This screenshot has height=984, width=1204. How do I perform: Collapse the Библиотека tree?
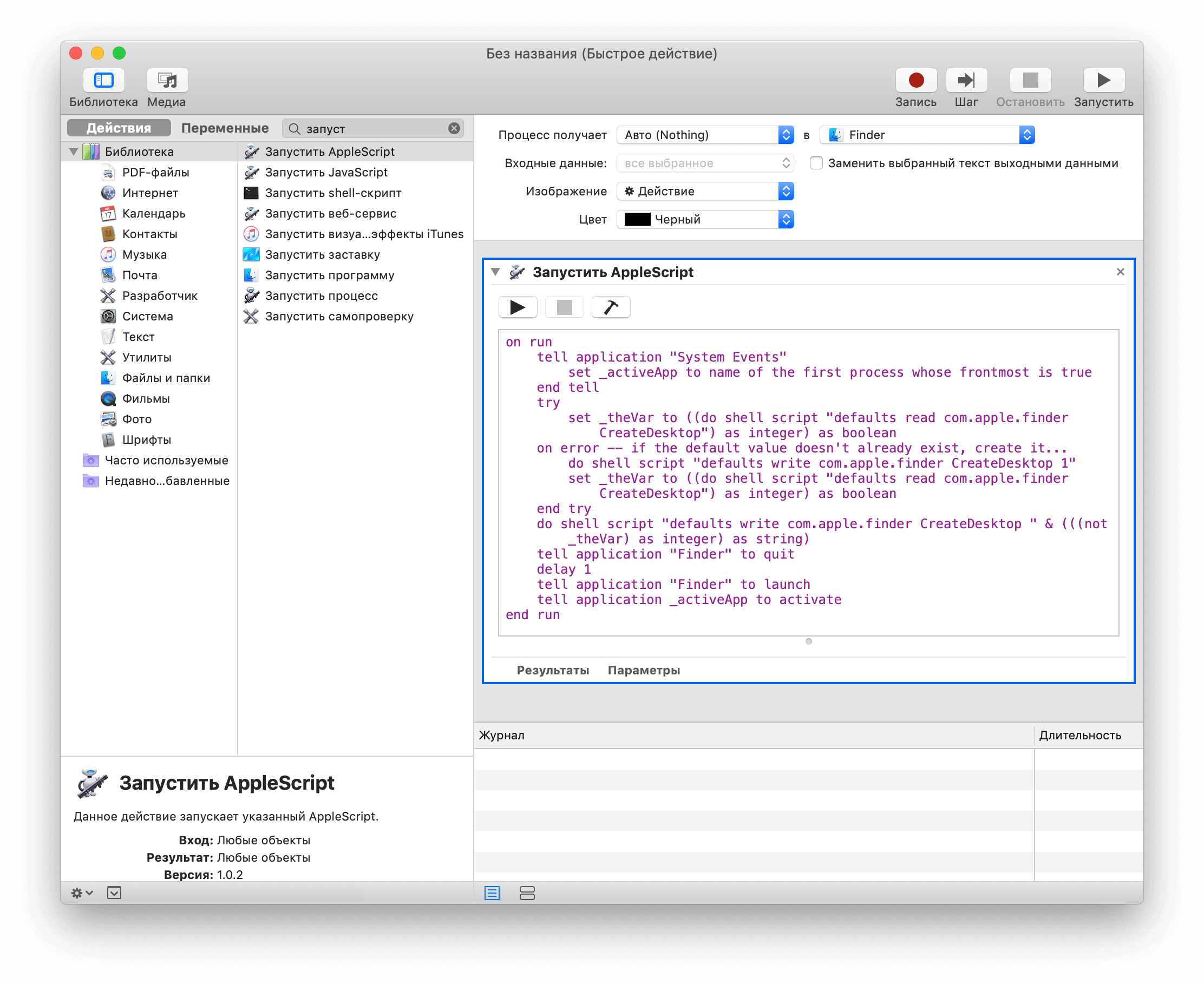tap(74, 152)
